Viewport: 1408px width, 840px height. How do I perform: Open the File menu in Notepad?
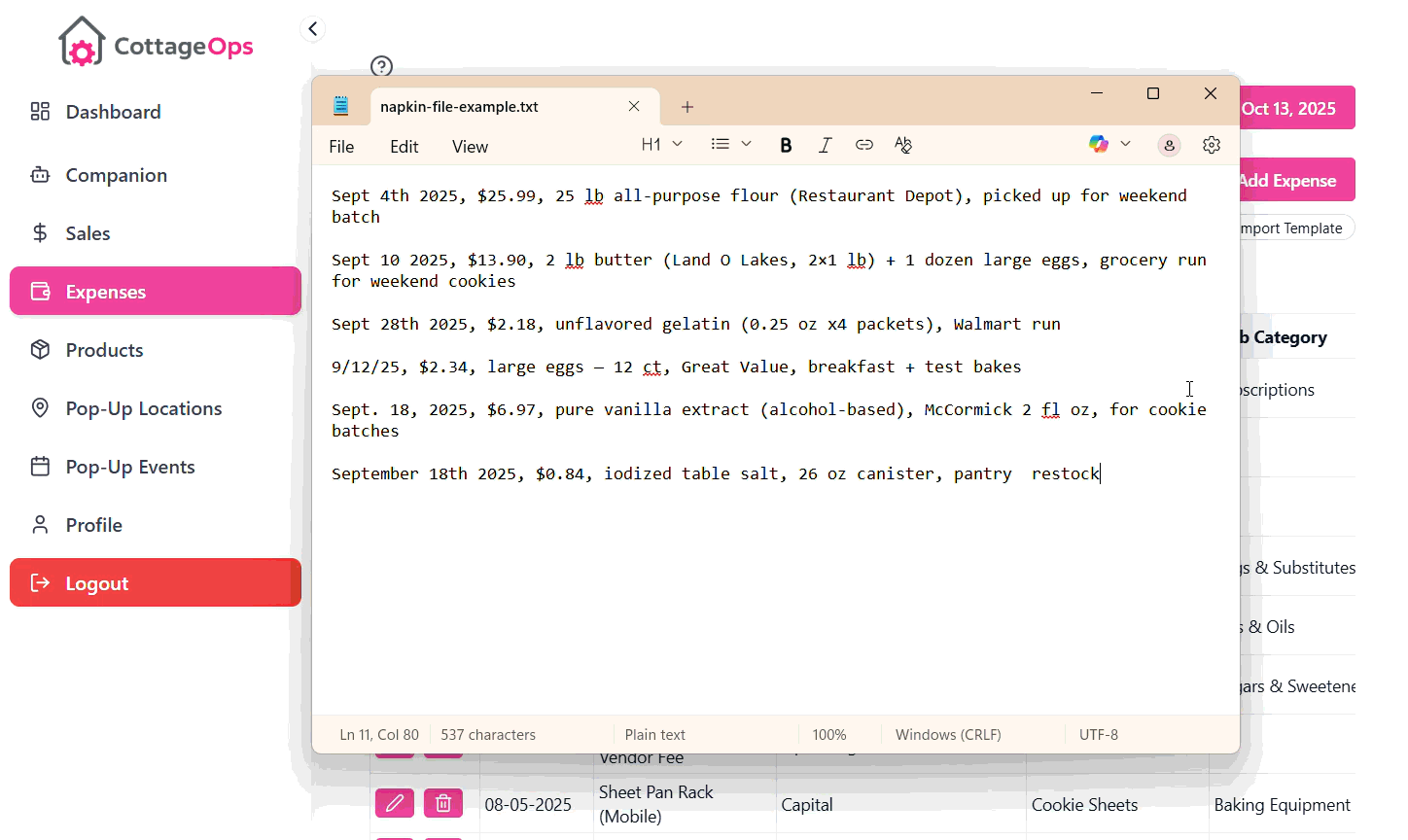tap(341, 146)
